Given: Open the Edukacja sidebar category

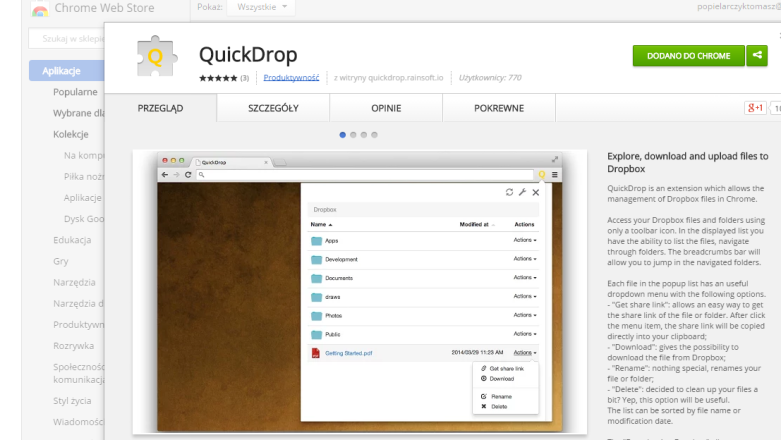Looking at the screenshot, I should 72,240.
